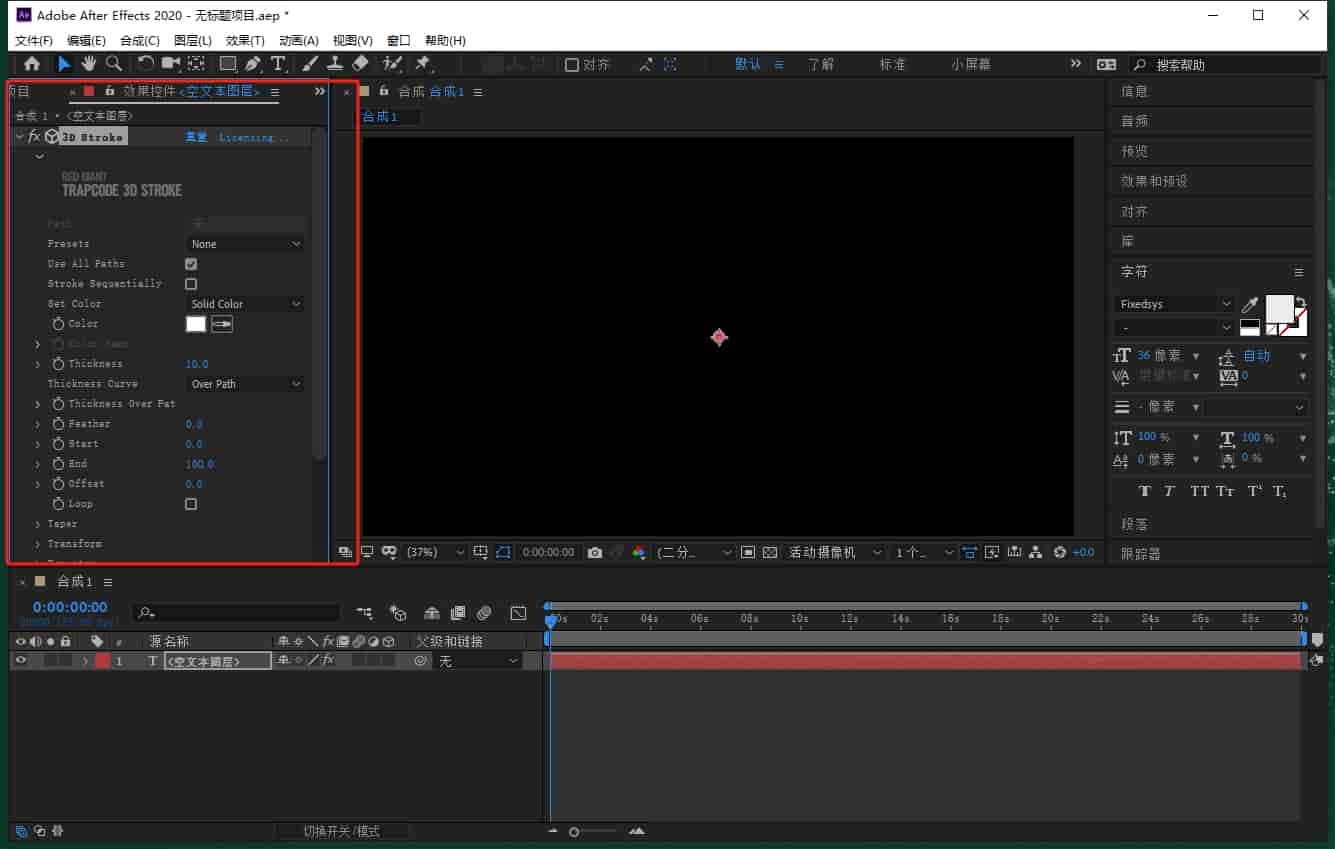Choose the Rectangle shape tool

click(229, 64)
